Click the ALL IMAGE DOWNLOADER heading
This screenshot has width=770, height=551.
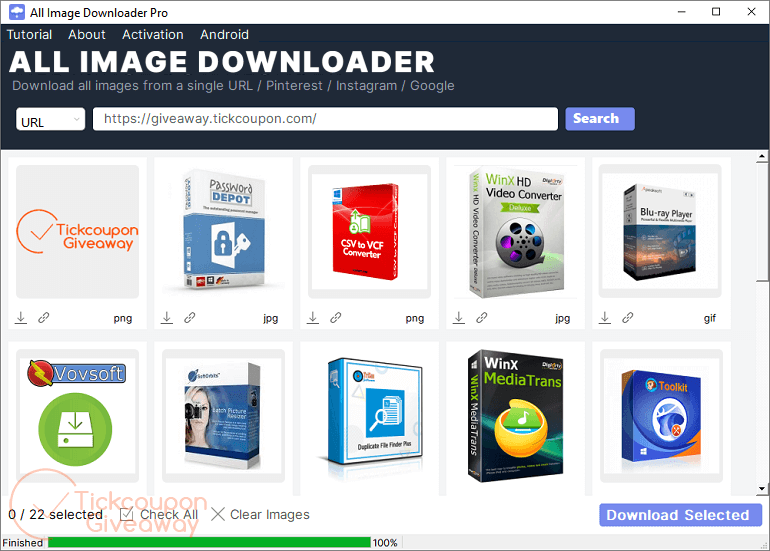tap(222, 62)
